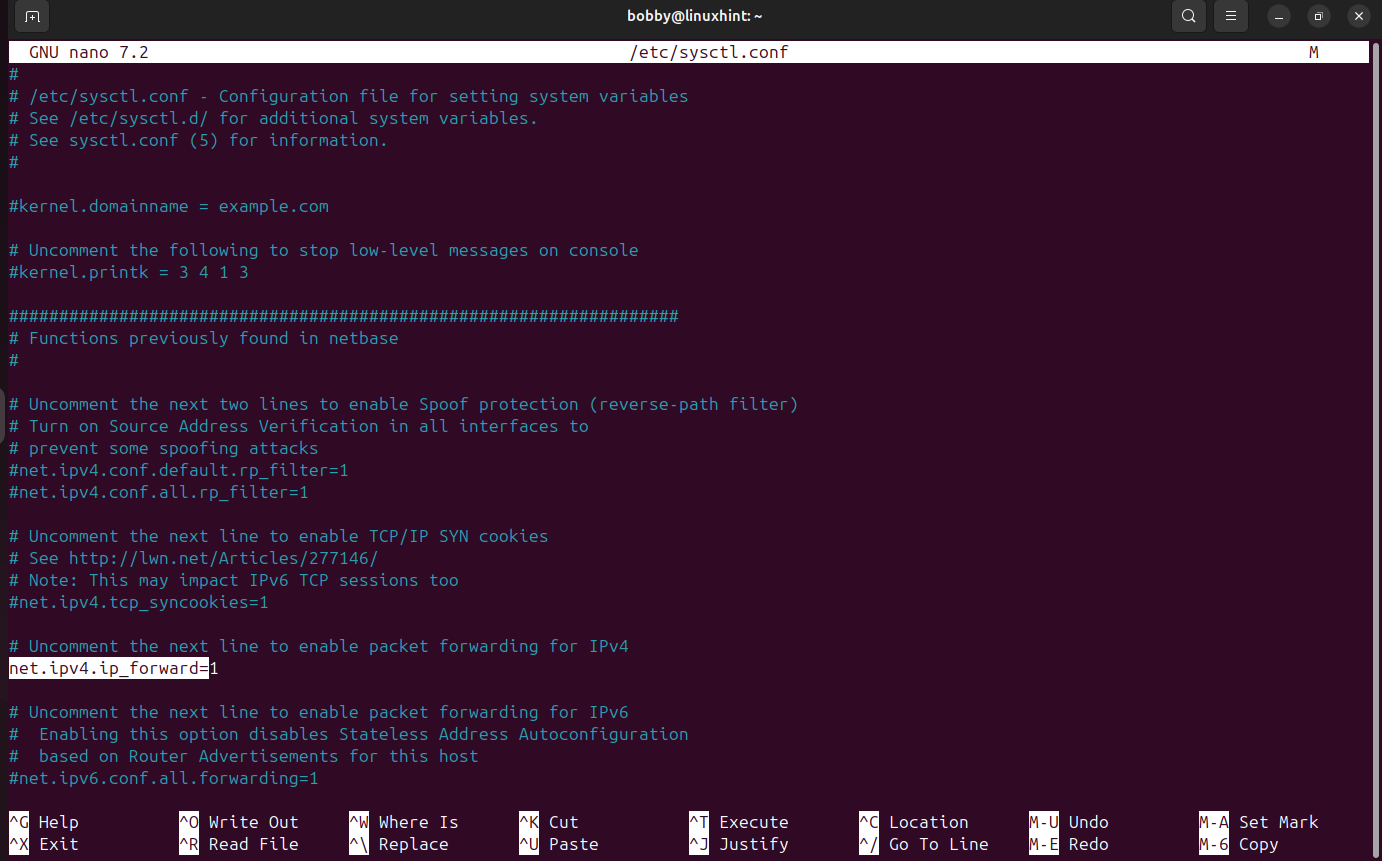The height and width of the screenshot is (861, 1382).
Task: Click the #net.ipv4.conf.default.rp_filter=1 line
Action: [x=179, y=470]
